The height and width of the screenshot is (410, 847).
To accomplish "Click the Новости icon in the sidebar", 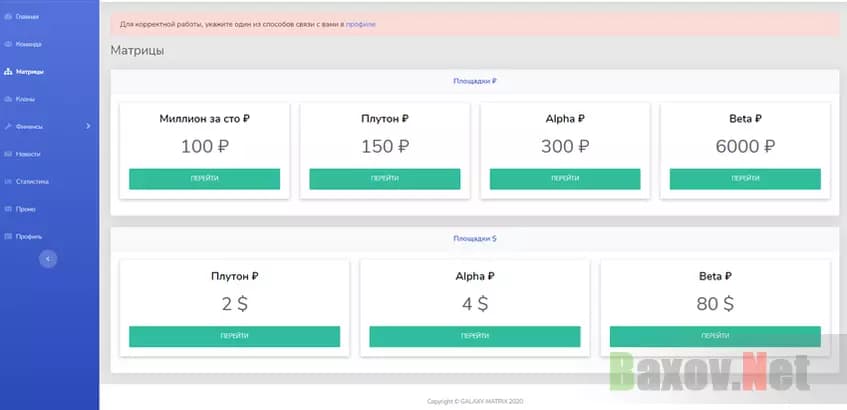I will (x=8, y=154).
